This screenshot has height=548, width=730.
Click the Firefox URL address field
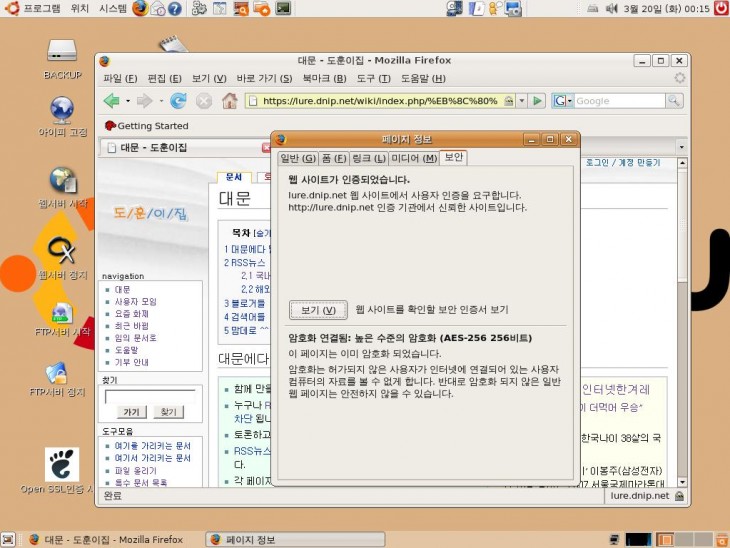[380, 101]
